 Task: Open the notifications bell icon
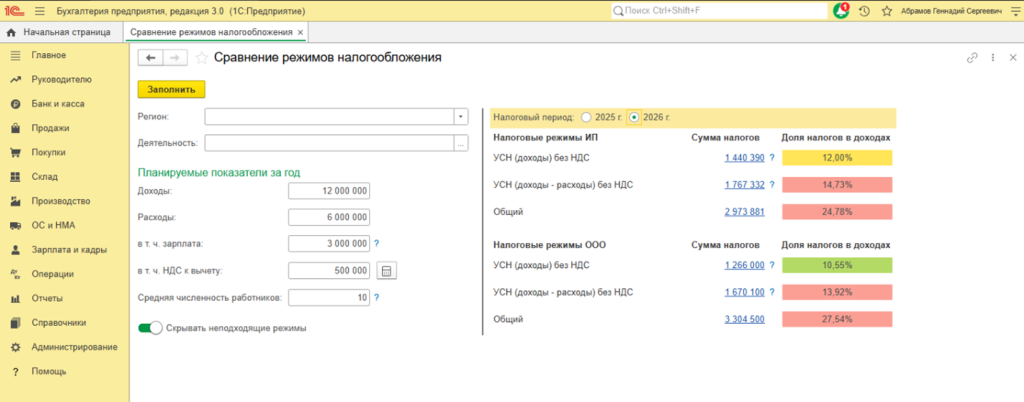841,11
